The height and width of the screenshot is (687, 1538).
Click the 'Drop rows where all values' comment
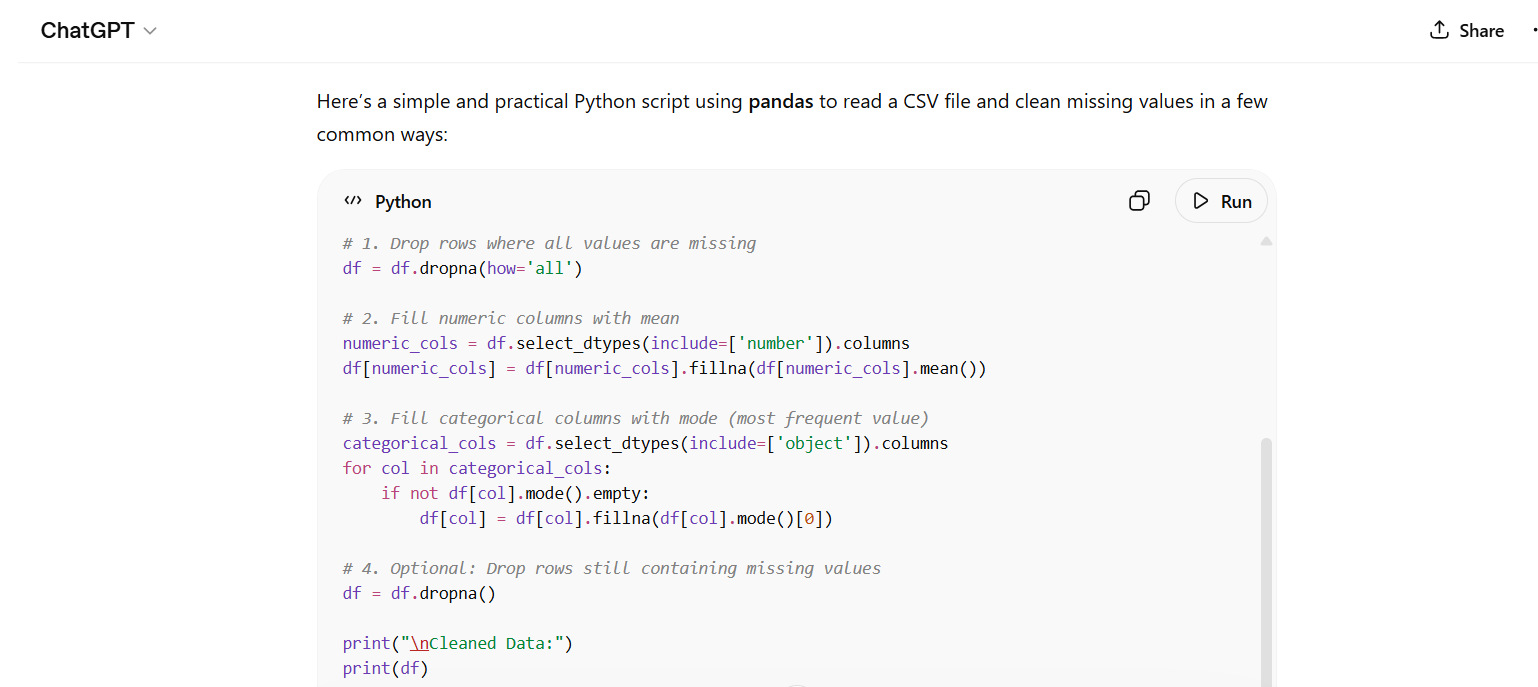click(x=549, y=243)
